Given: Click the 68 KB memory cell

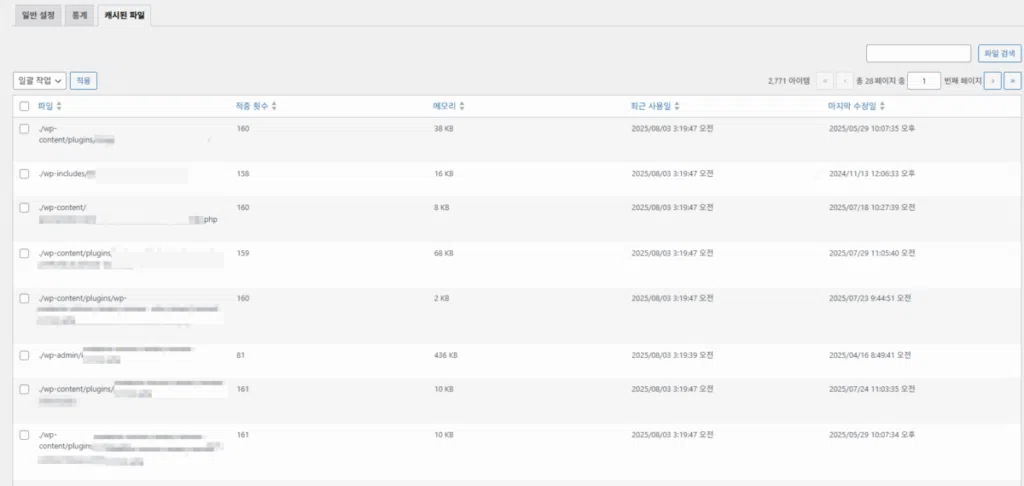Looking at the screenshot, I should 444,253.
